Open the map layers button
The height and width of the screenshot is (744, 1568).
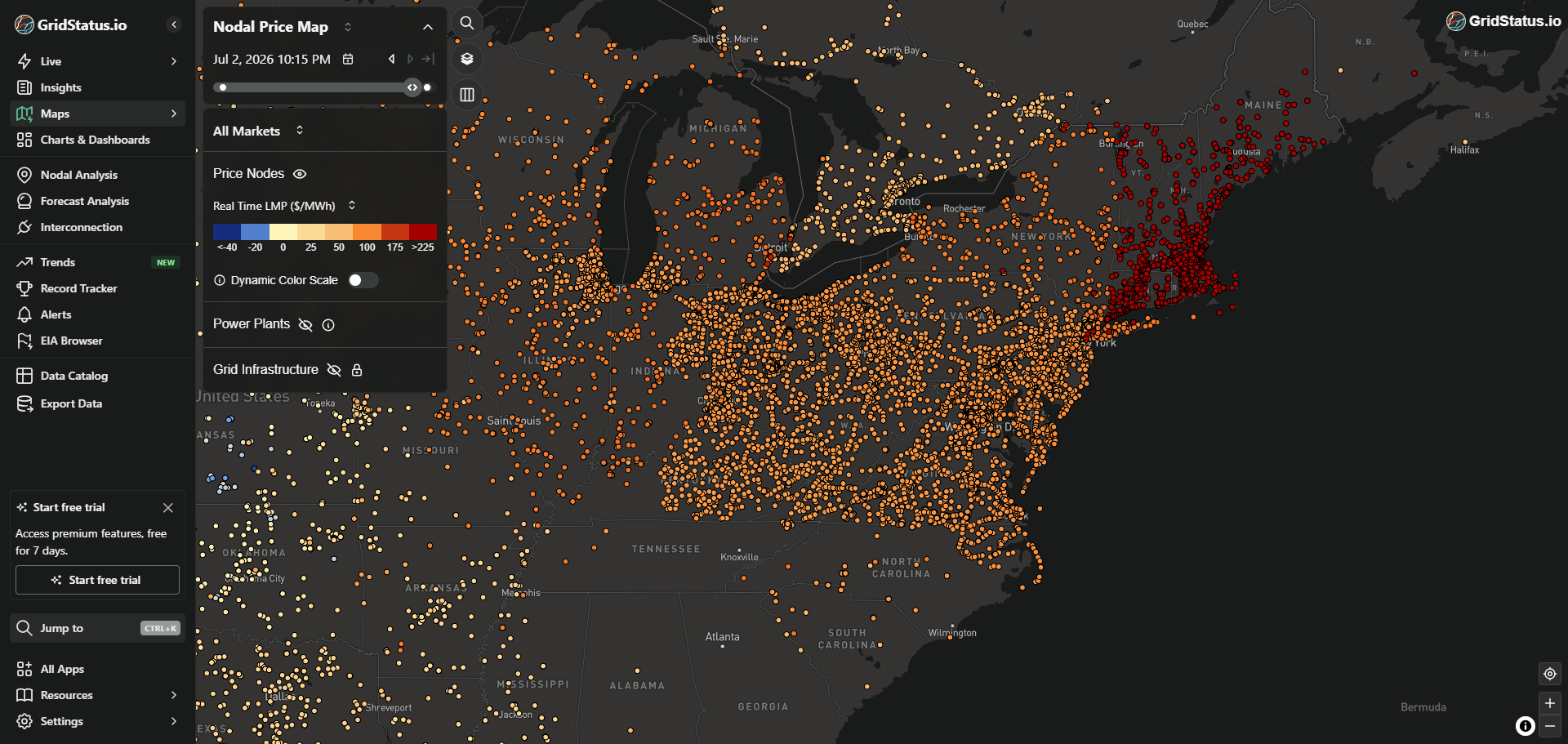click(x=467, y=59)
